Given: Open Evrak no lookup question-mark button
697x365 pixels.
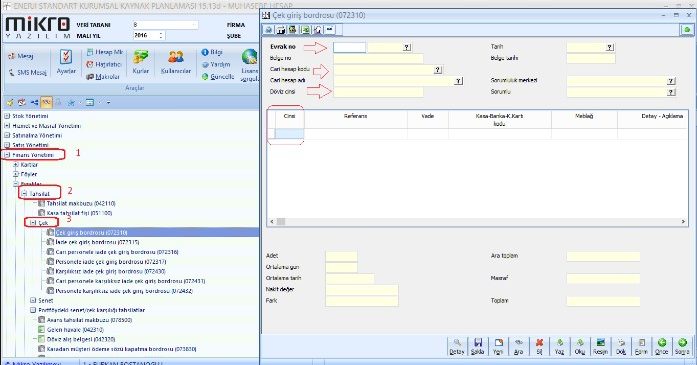Looking at the screenshot, I should pos(407,47).
